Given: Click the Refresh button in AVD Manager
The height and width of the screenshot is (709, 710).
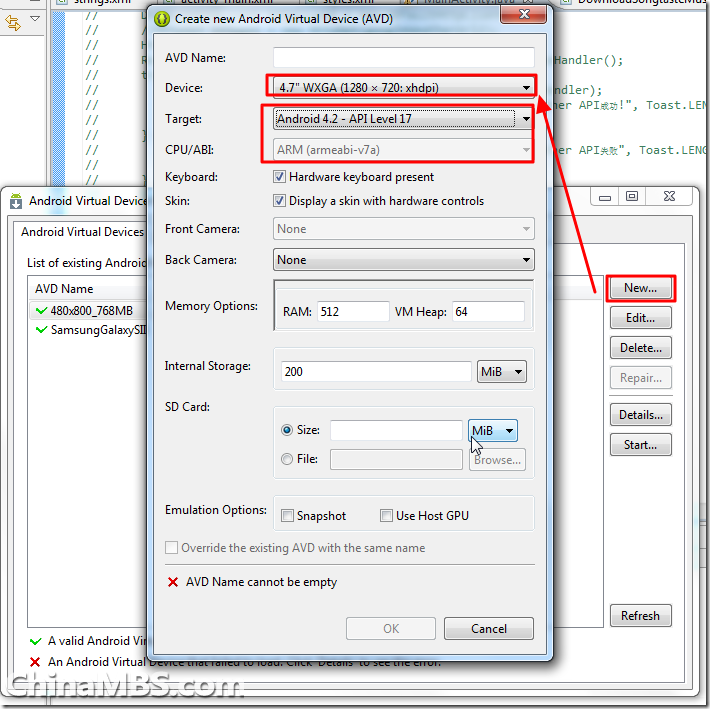Looking at the screenshot, I should click(640, 616).
